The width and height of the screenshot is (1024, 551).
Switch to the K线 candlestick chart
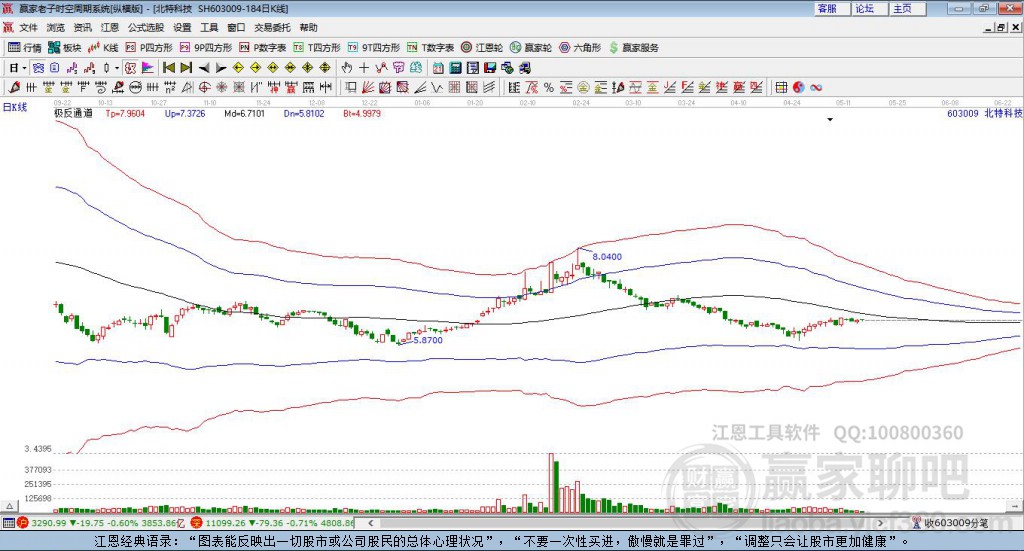tap(103, 48)
